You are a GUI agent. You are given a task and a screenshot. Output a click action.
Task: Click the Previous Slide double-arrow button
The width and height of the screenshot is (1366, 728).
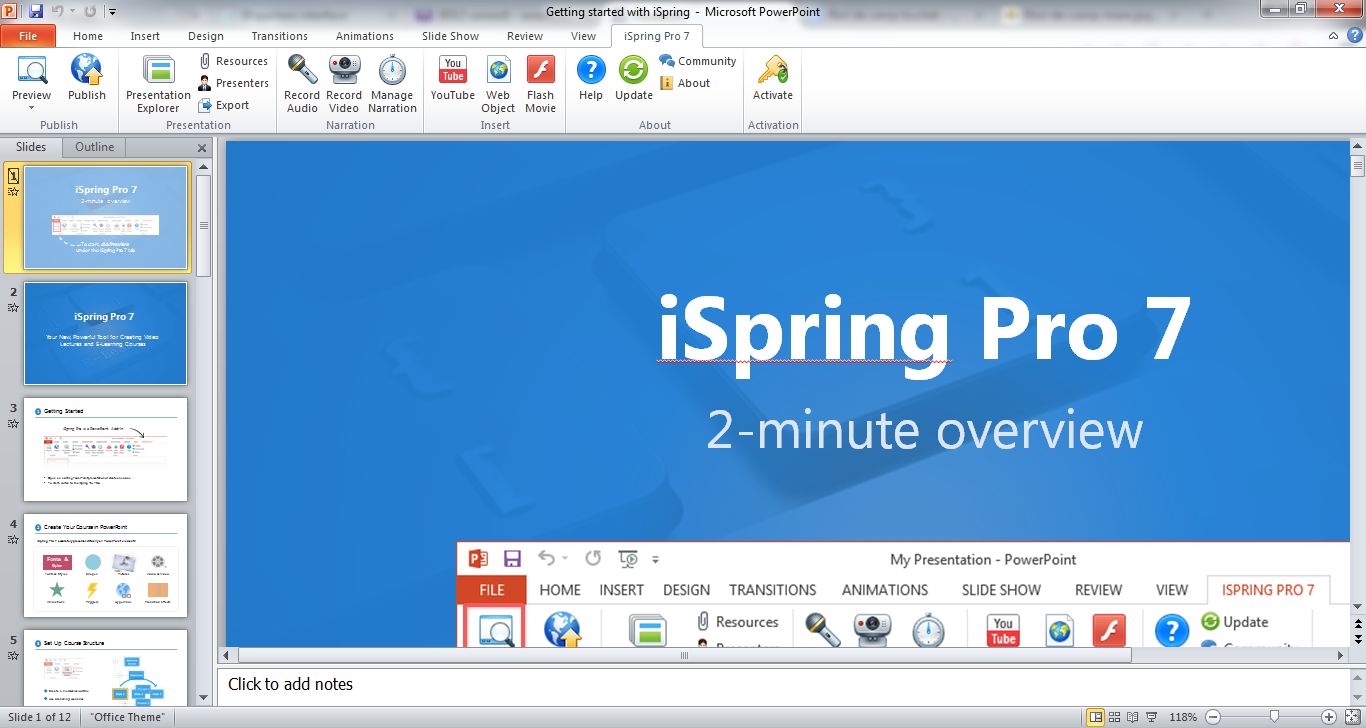tap(1357, 624)
